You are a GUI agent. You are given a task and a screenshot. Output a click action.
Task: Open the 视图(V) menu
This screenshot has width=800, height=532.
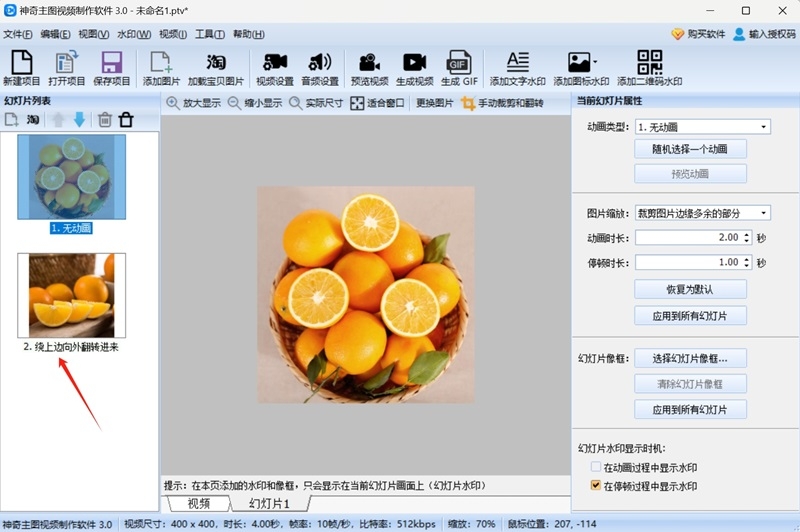tap(93, 34)
